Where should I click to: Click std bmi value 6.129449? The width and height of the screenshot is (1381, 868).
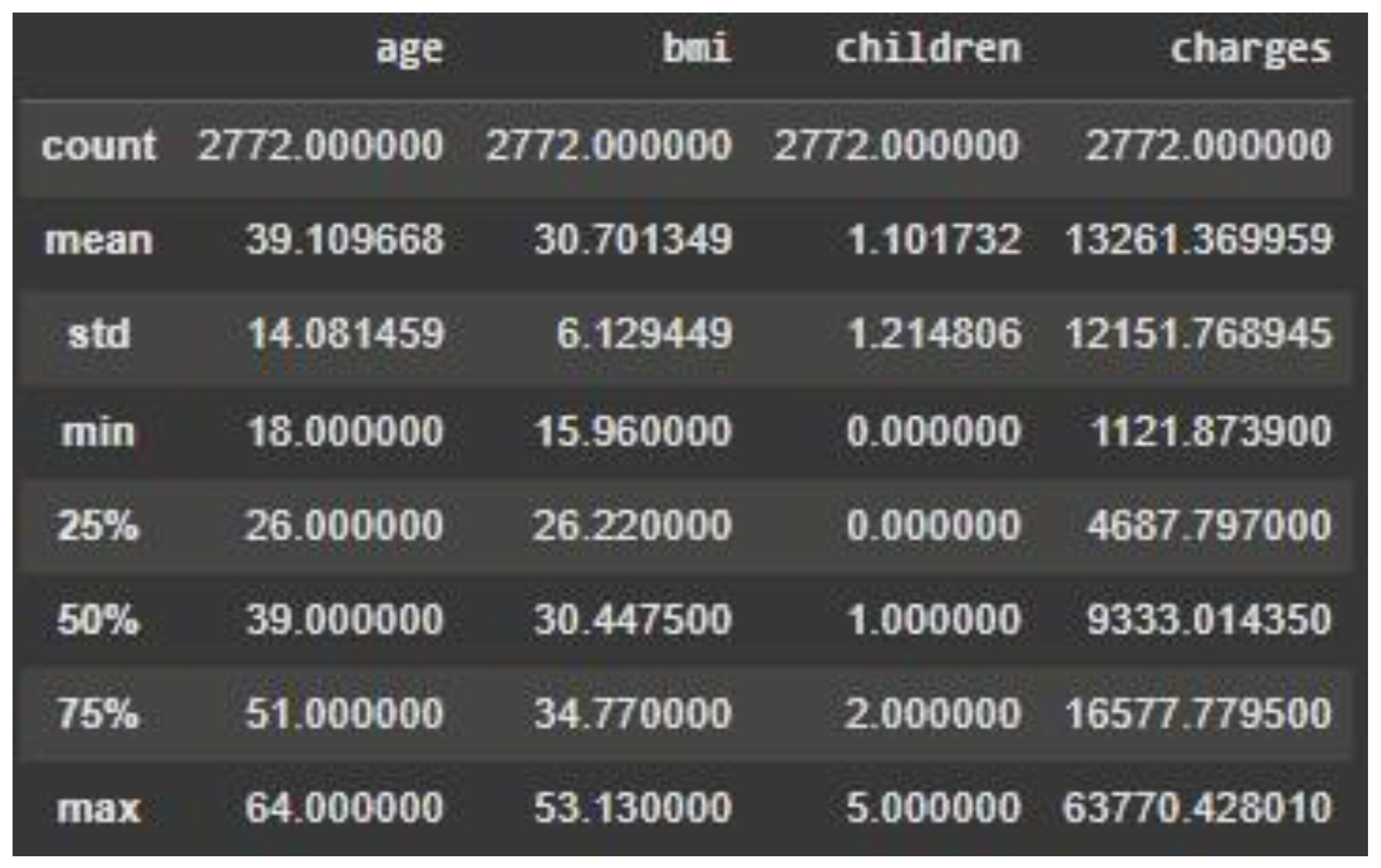coord(644,334)
